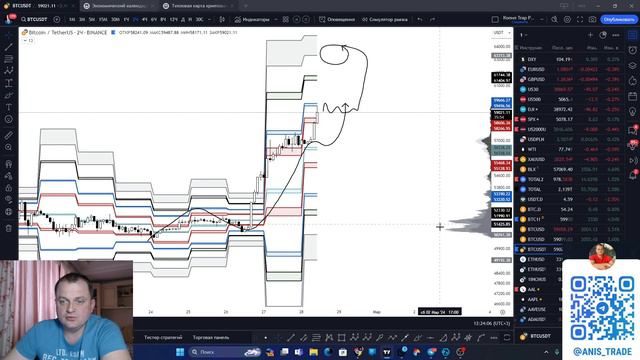Select the zoom-in magnifier tool
The width and height of the screenshot is (640, 360).
[9, 147]
